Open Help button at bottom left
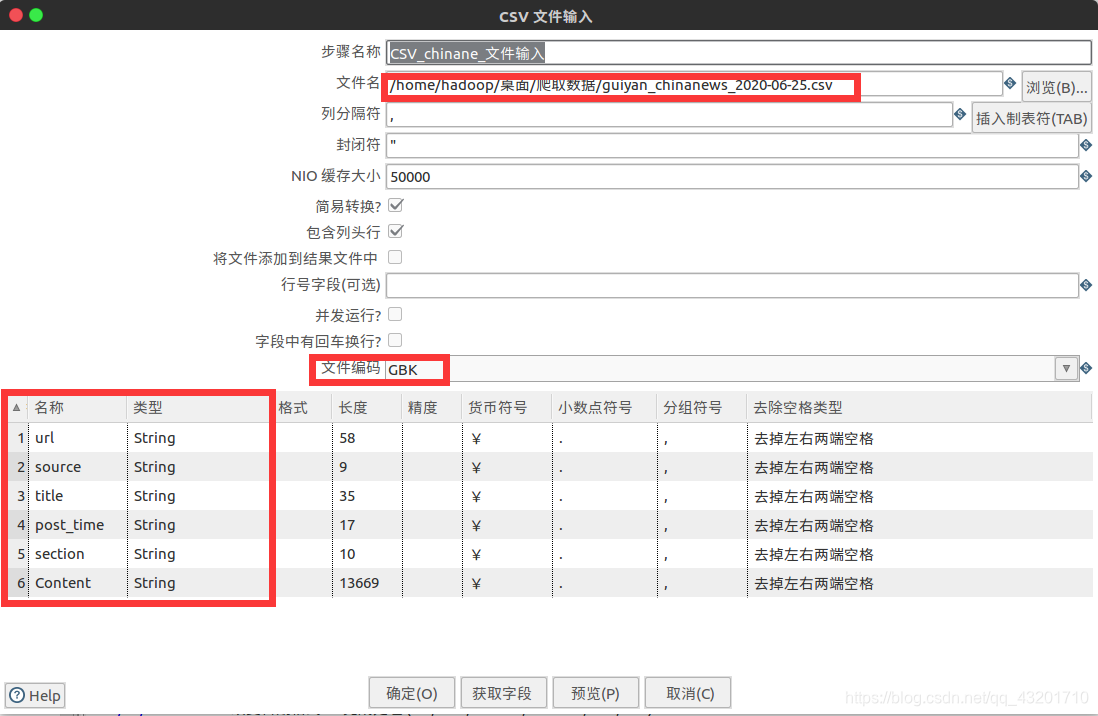Image resolution: width=1098 pixels, height=716 pixels. (35, 695)
